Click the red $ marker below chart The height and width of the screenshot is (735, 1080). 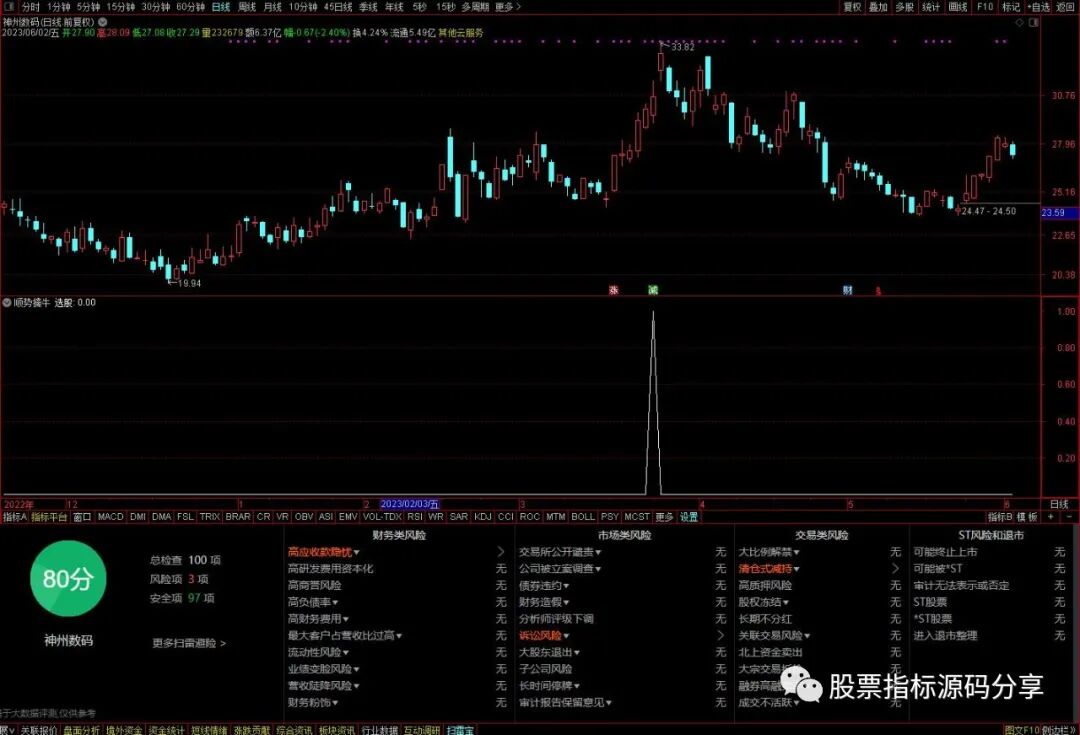pyautogui.click(x=878, y=291)
